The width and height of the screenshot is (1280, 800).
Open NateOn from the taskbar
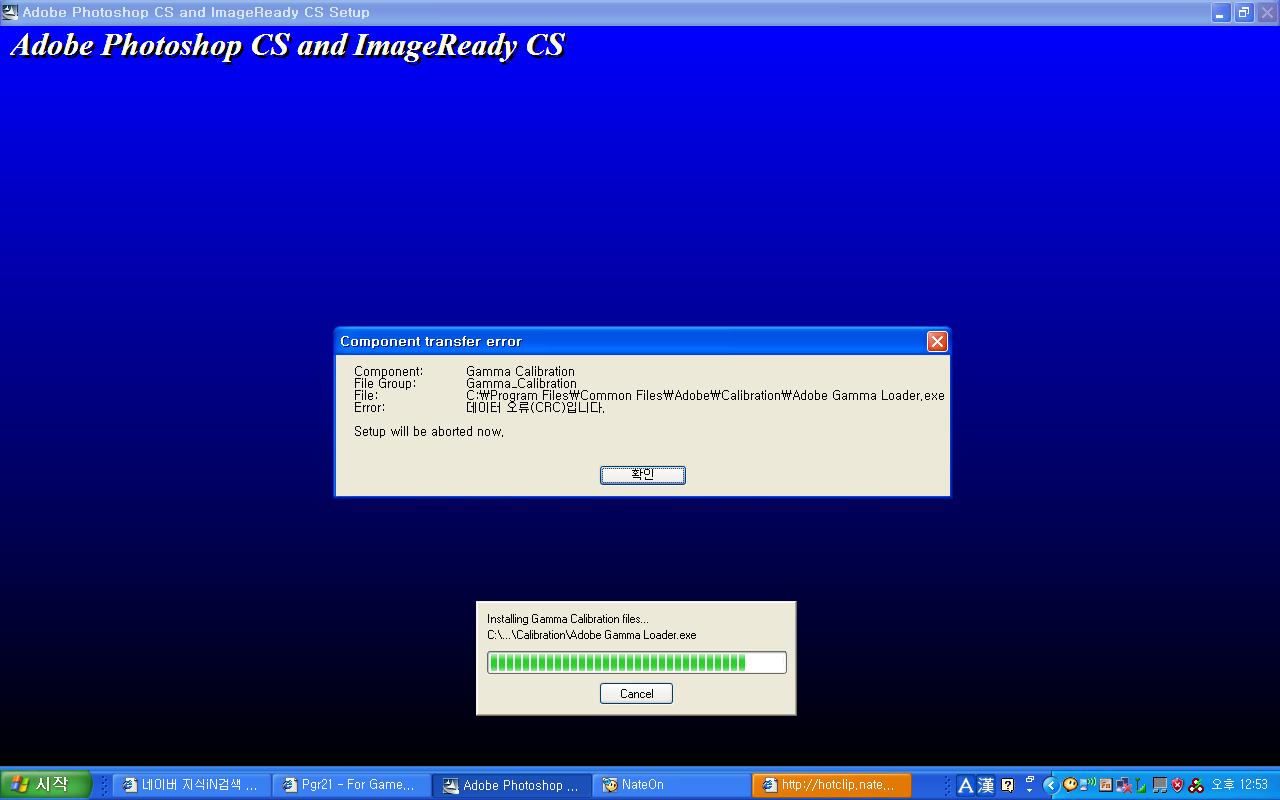point(672,785)
